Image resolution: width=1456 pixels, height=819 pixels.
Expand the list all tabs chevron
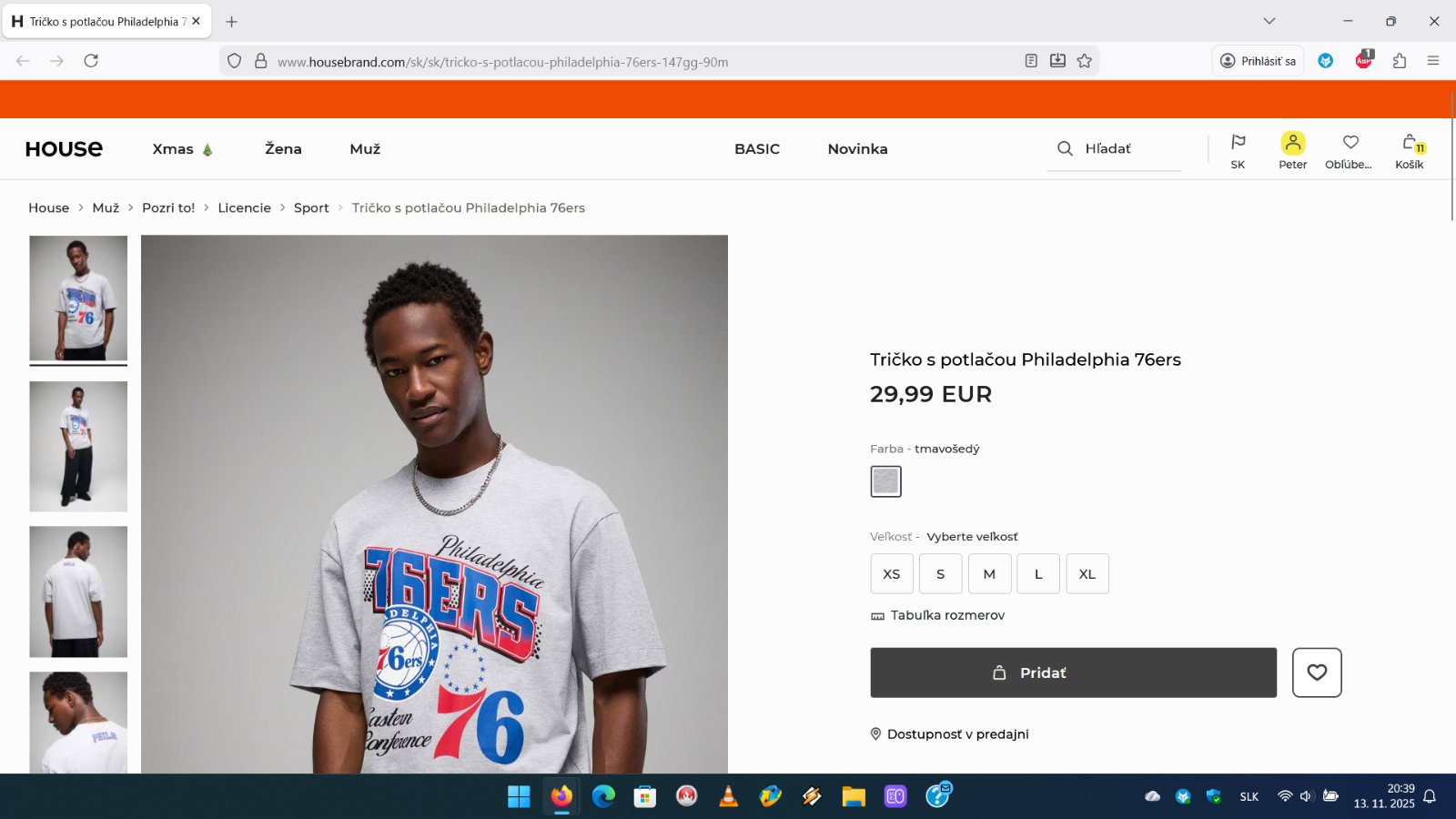pos(1269,21)
